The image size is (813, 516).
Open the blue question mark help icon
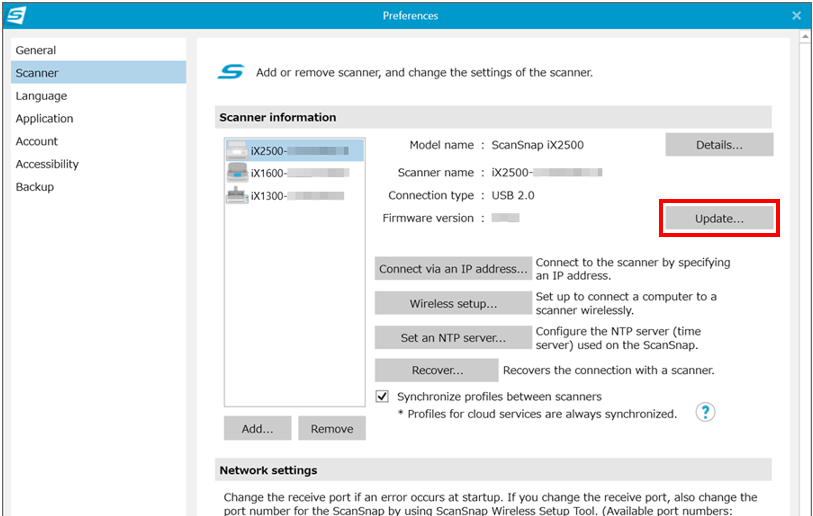coord(705,412)
